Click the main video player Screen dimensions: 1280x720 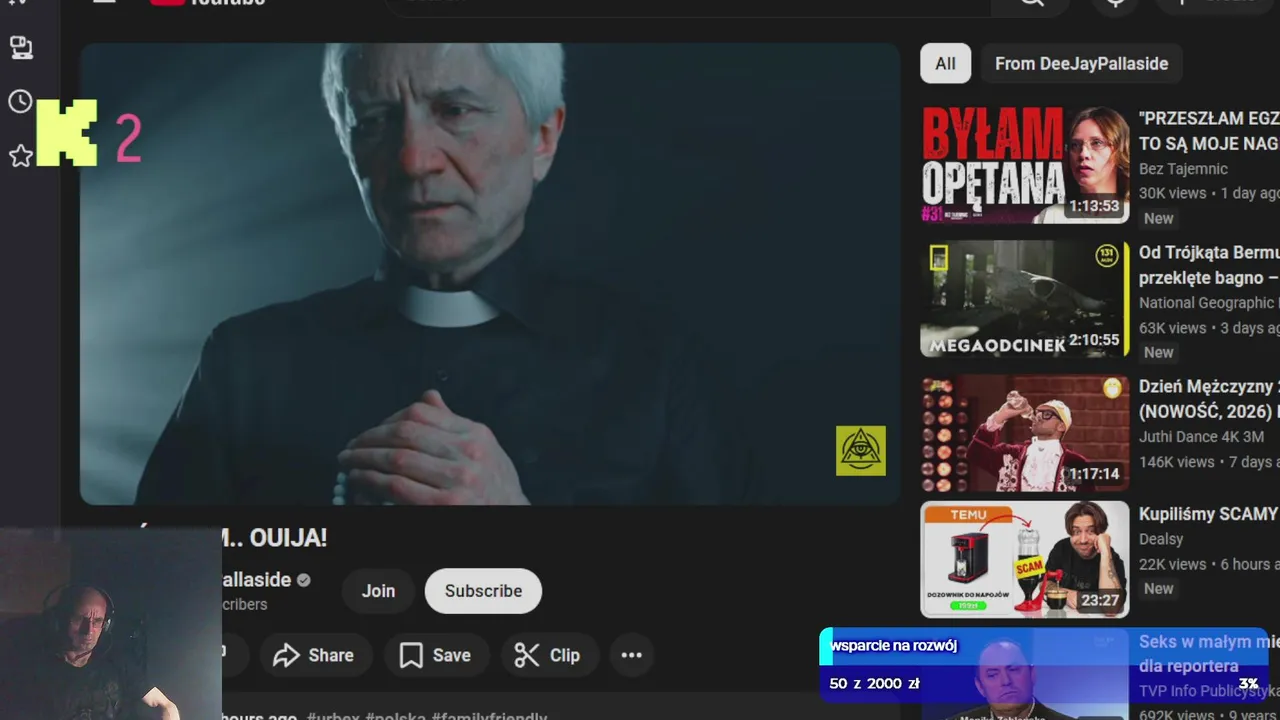[x=490, y=273]
